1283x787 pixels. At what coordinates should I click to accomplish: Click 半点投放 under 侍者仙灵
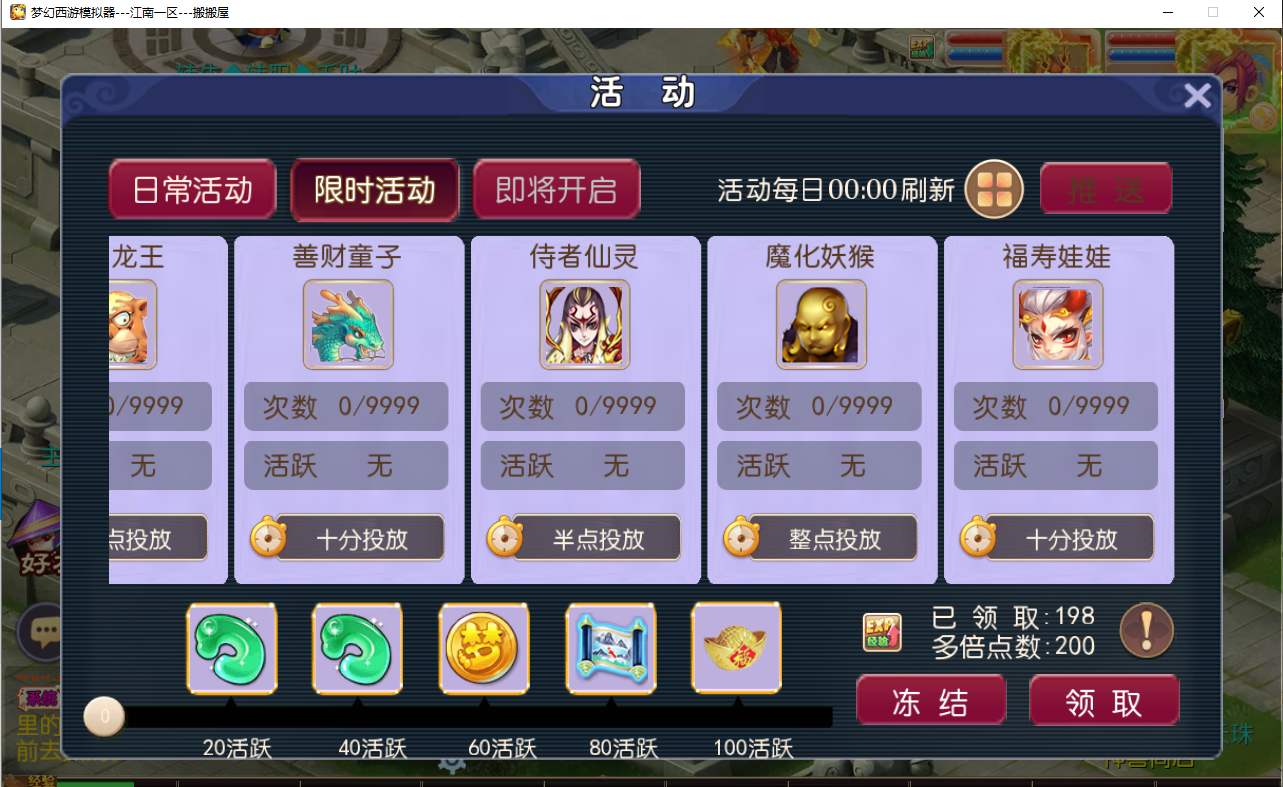coord(597,539)
